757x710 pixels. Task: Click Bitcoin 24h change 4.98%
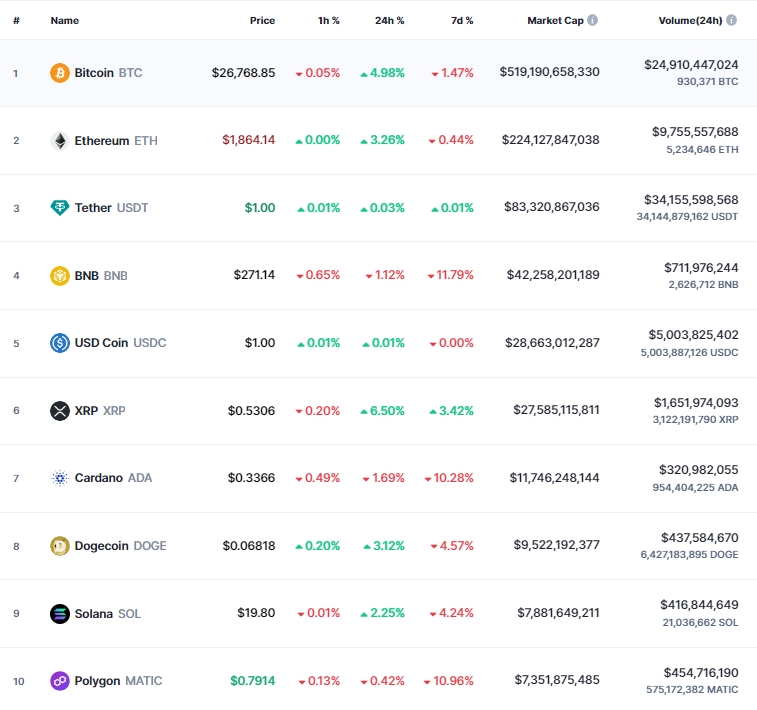click(x=382, y=73)
